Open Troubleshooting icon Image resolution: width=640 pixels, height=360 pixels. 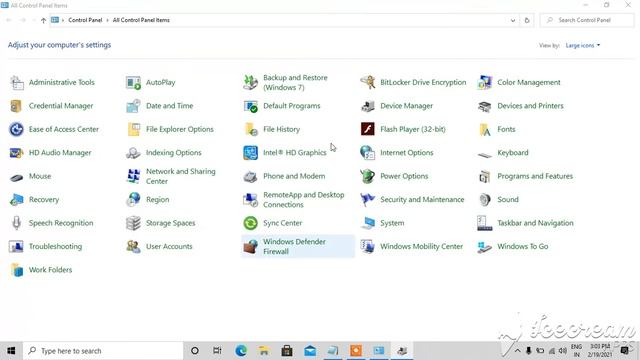pyautogui.click(x=17, y=247)
